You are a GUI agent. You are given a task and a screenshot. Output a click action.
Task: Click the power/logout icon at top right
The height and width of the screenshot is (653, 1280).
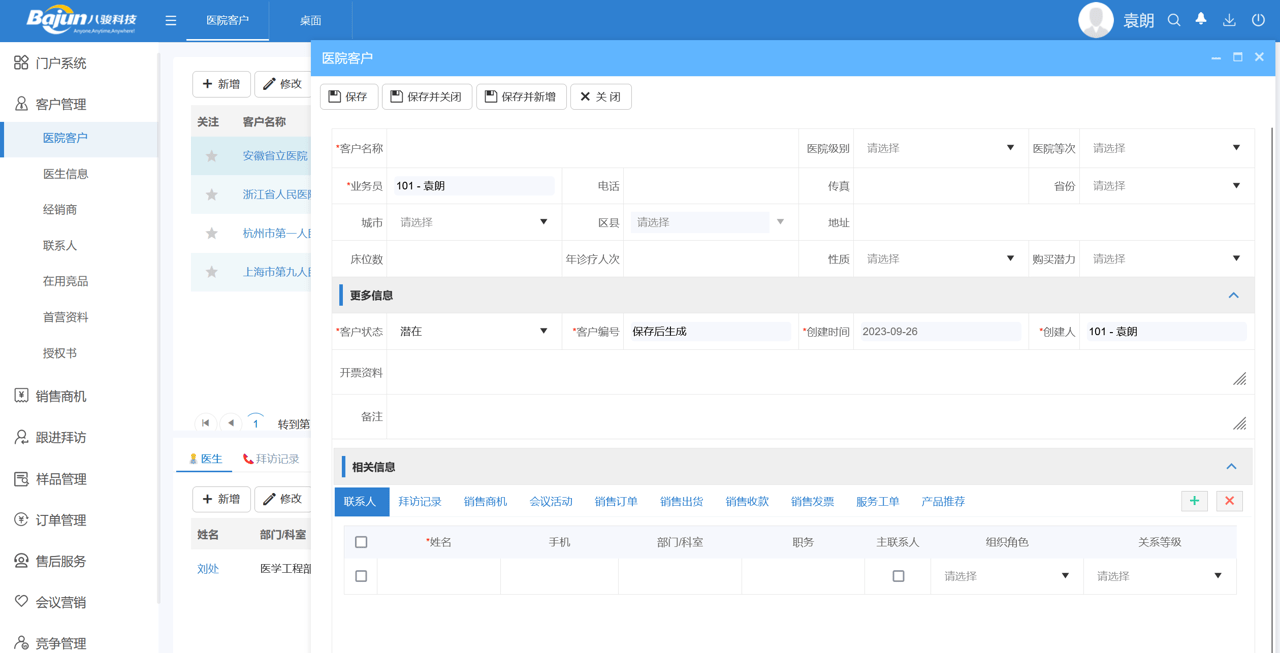tap(1256, 19)
